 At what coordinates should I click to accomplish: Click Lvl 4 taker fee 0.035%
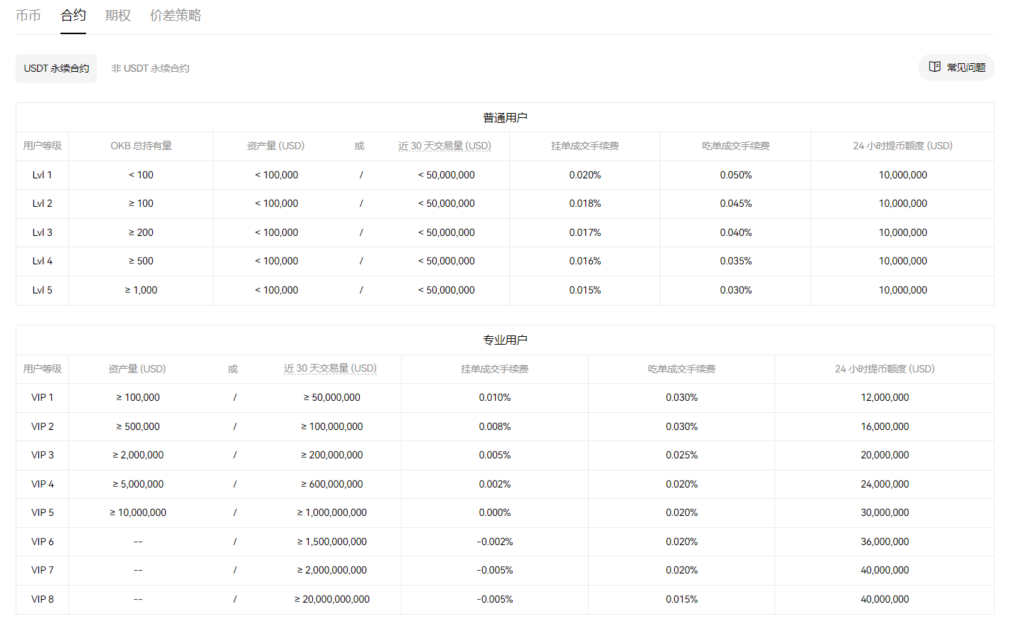point(736,261)
